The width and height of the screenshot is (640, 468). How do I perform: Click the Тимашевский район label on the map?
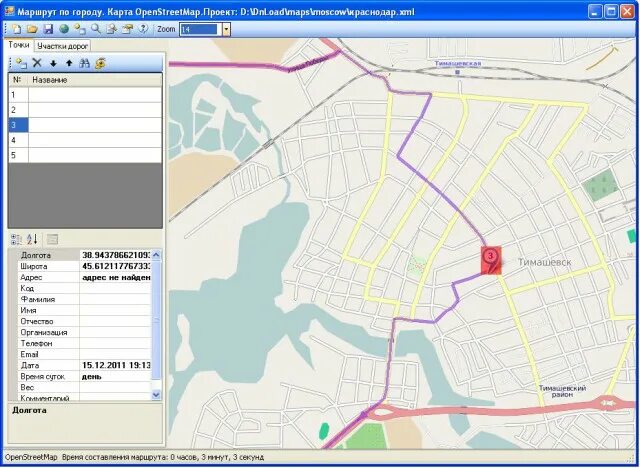[562, 391]
